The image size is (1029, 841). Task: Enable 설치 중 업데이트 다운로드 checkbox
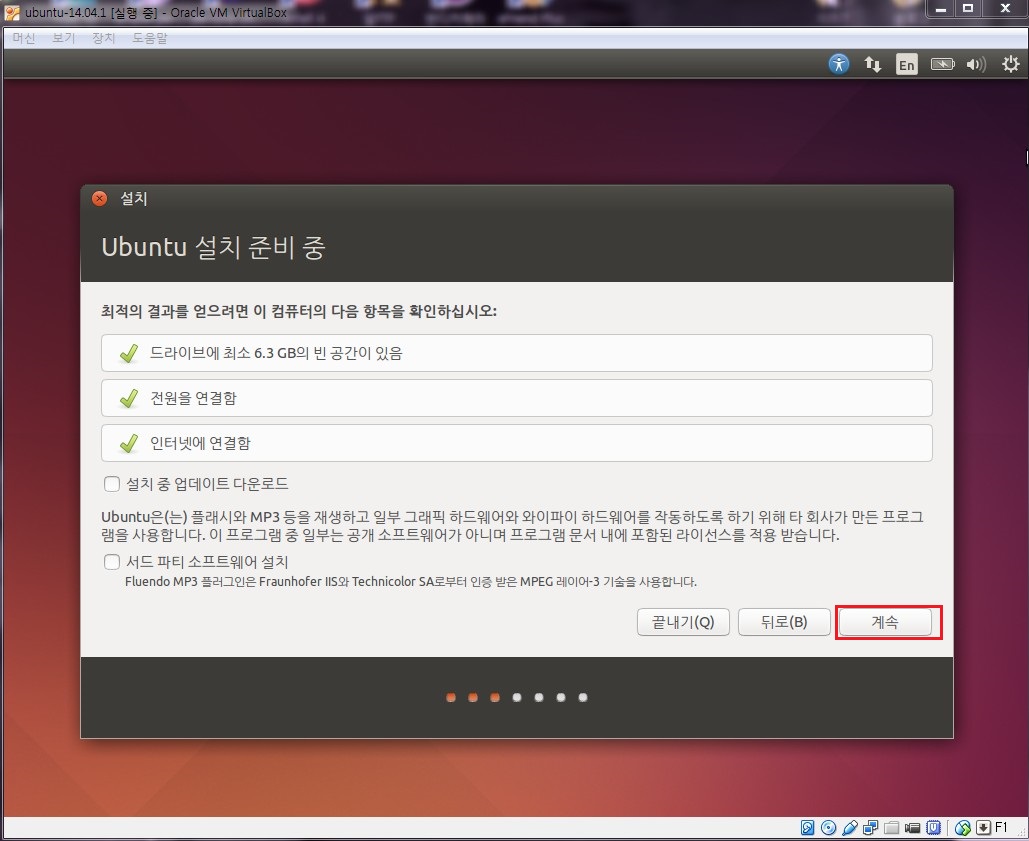coord(112,484)
